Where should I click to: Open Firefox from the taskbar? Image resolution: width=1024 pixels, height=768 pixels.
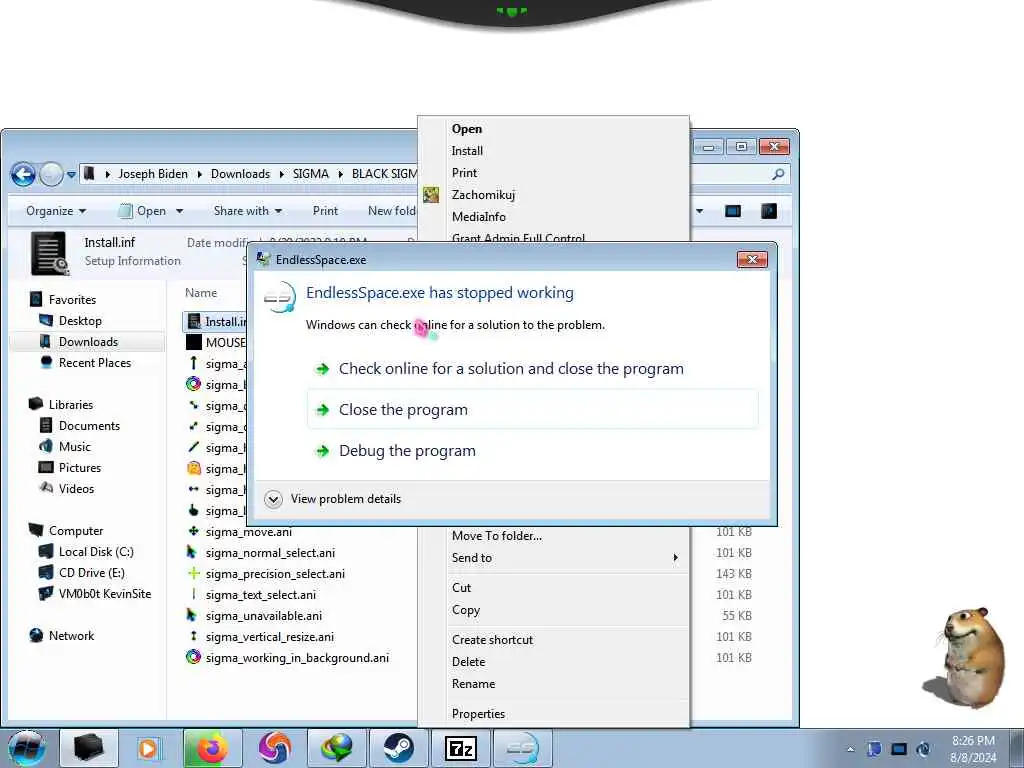coord(213,748)
